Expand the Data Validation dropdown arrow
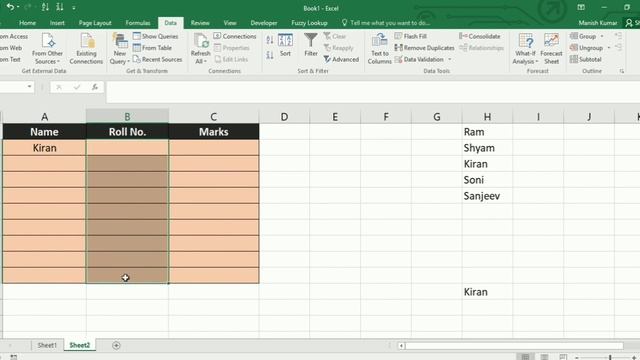Screen dimensions: 640x360 [x=450, y=59]
